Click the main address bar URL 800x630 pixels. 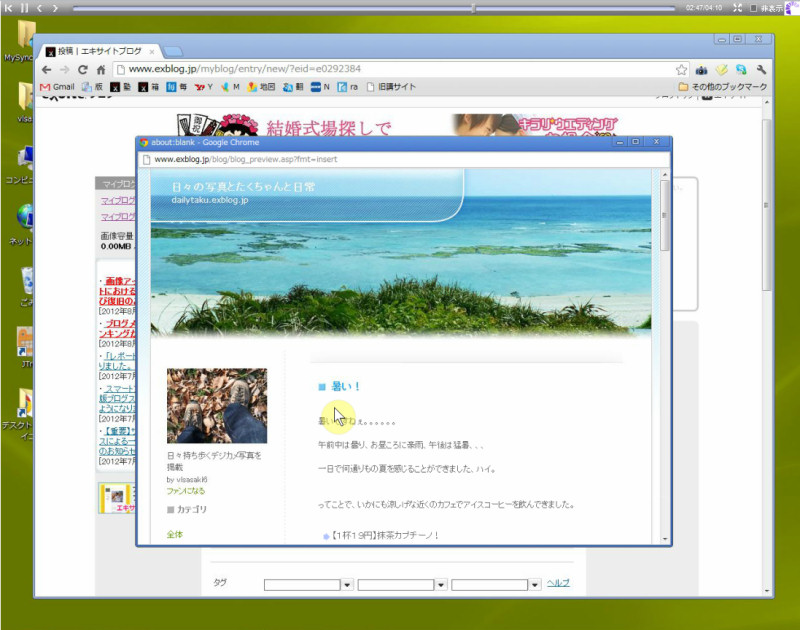coord(244,69)
